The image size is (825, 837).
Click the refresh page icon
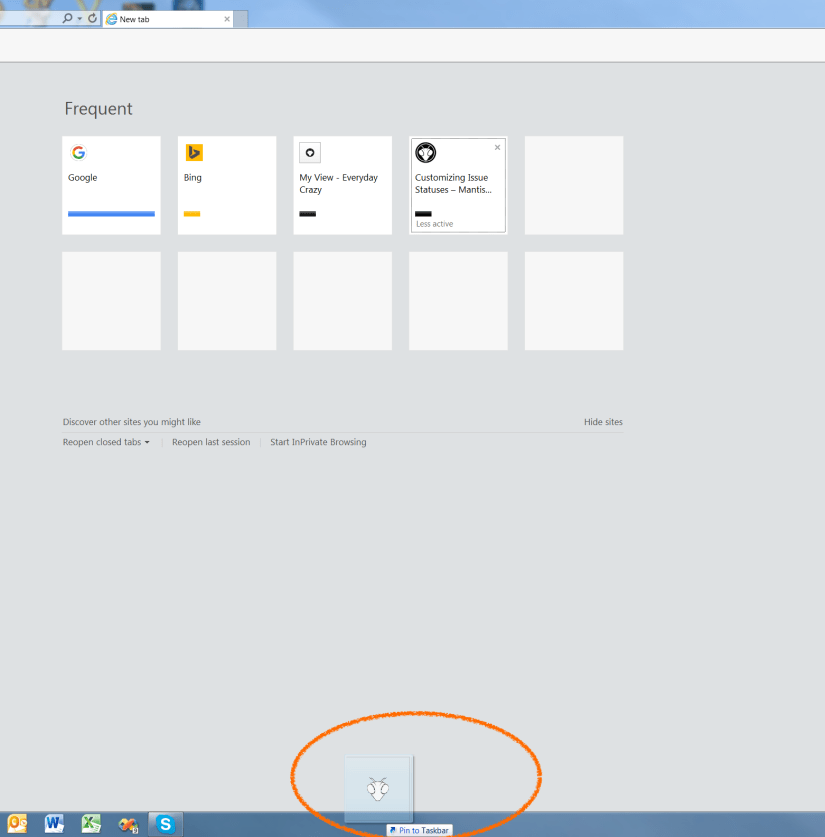(x=93, y=19)
